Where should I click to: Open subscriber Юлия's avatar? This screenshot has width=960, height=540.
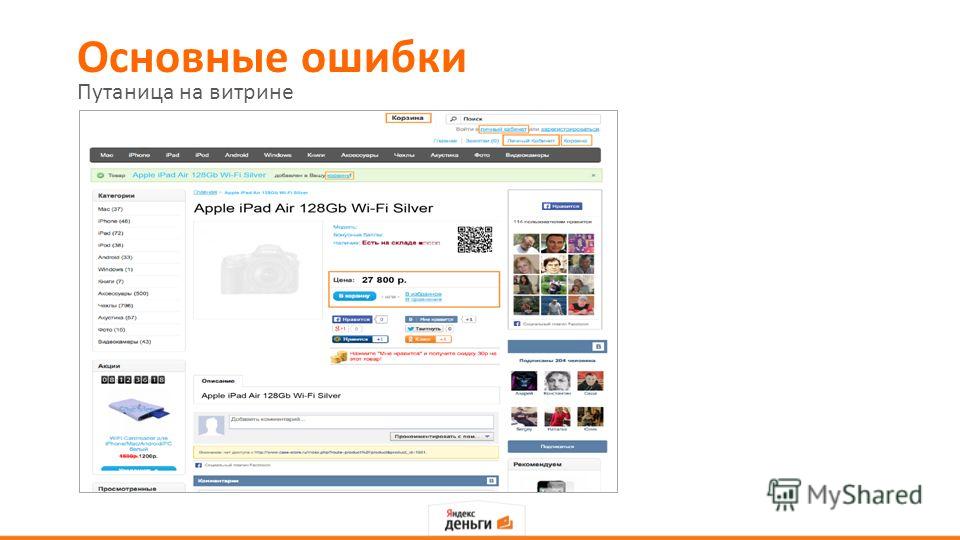click(x=590, y=417)
